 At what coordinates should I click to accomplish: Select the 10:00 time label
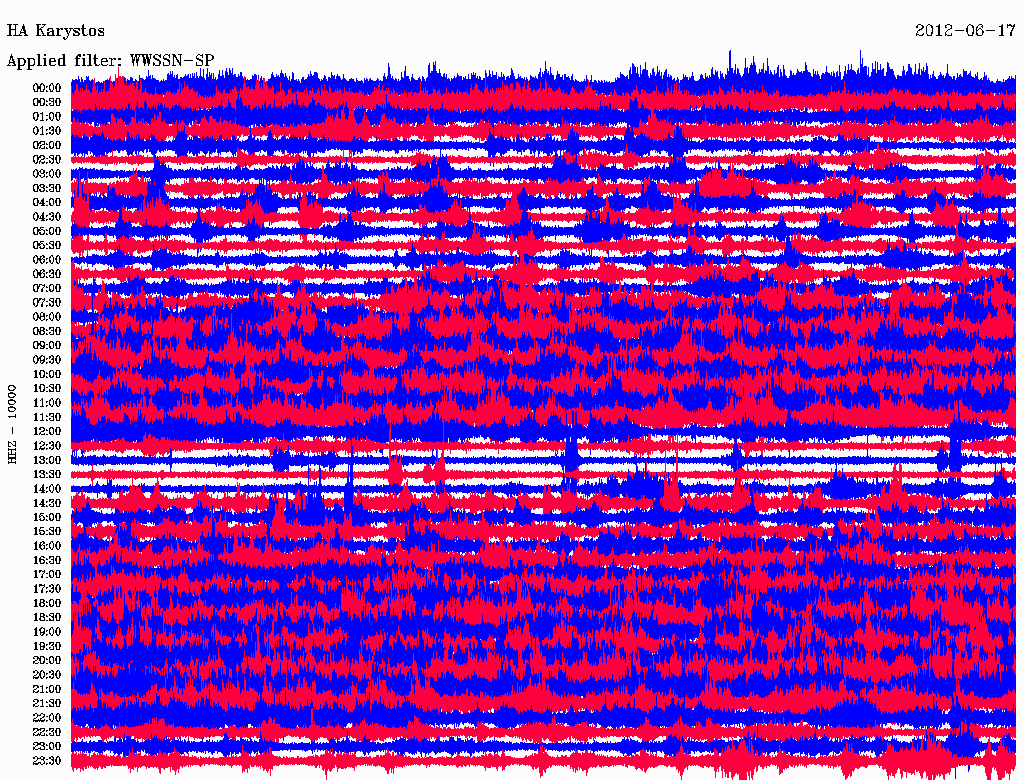click(47, 374)
